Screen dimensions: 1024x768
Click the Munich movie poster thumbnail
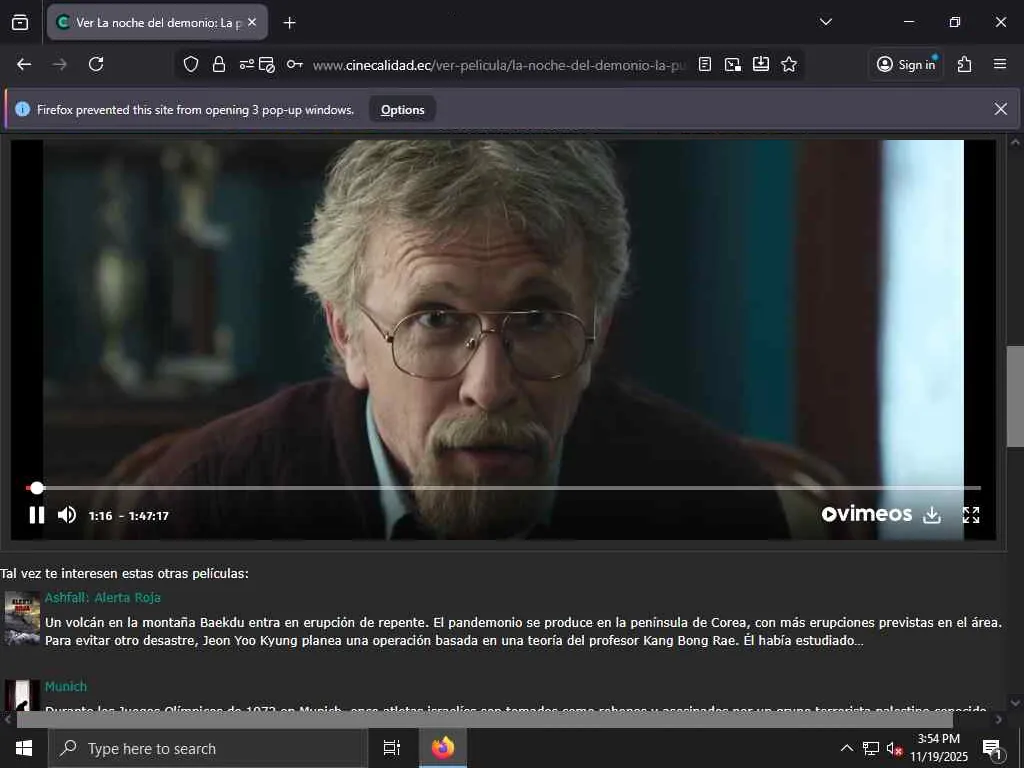tap(22, 696)
